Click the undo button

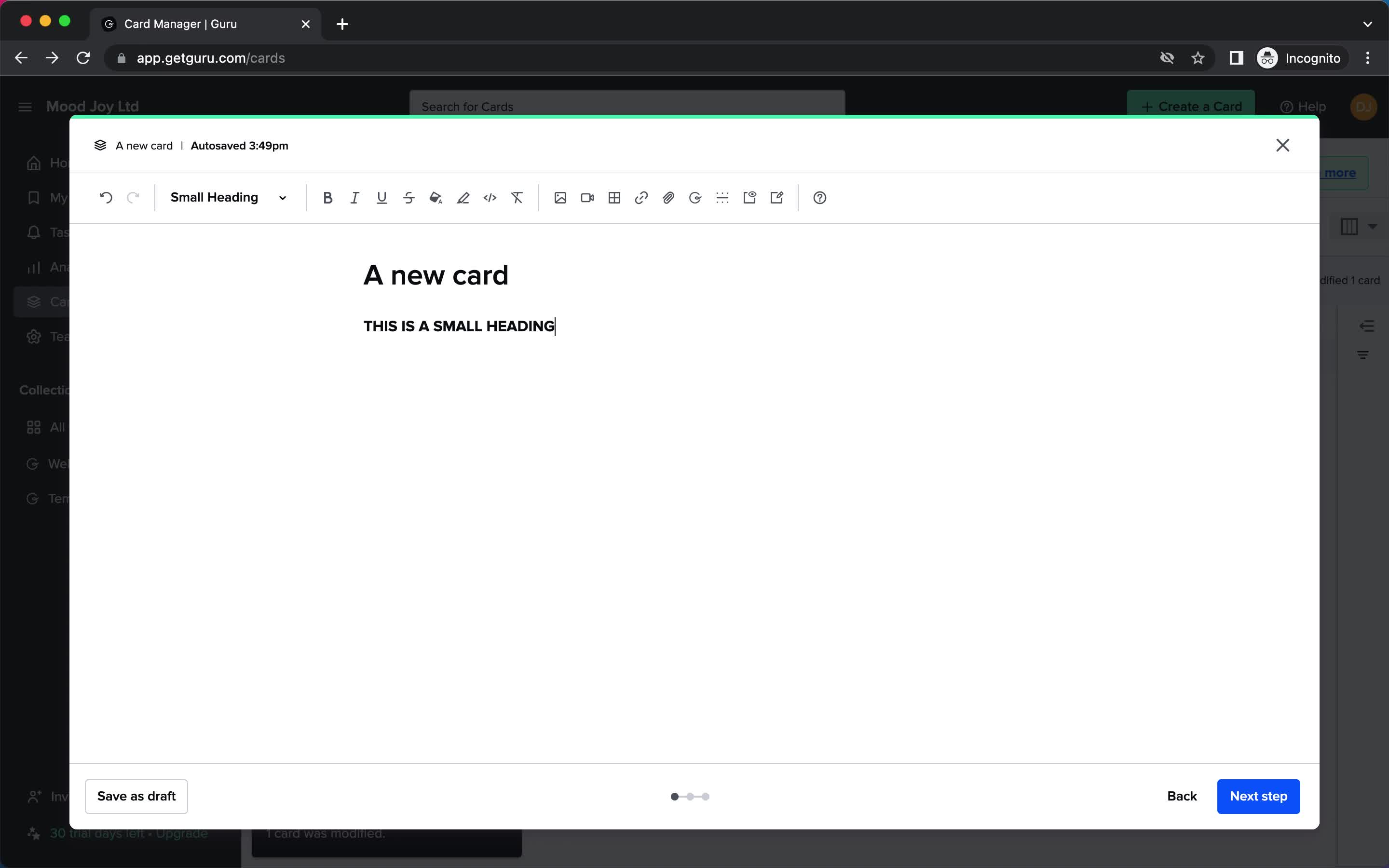point(105,197)
